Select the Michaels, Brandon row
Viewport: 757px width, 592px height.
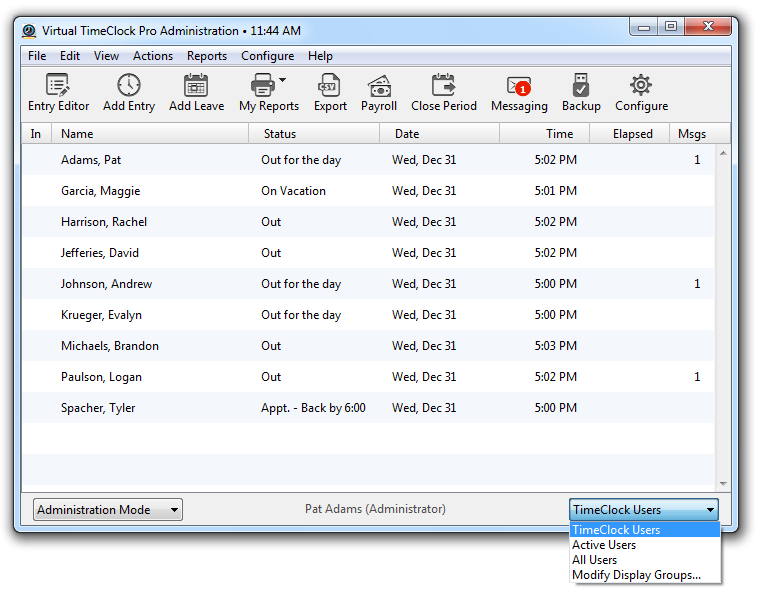tap(368, 346)
